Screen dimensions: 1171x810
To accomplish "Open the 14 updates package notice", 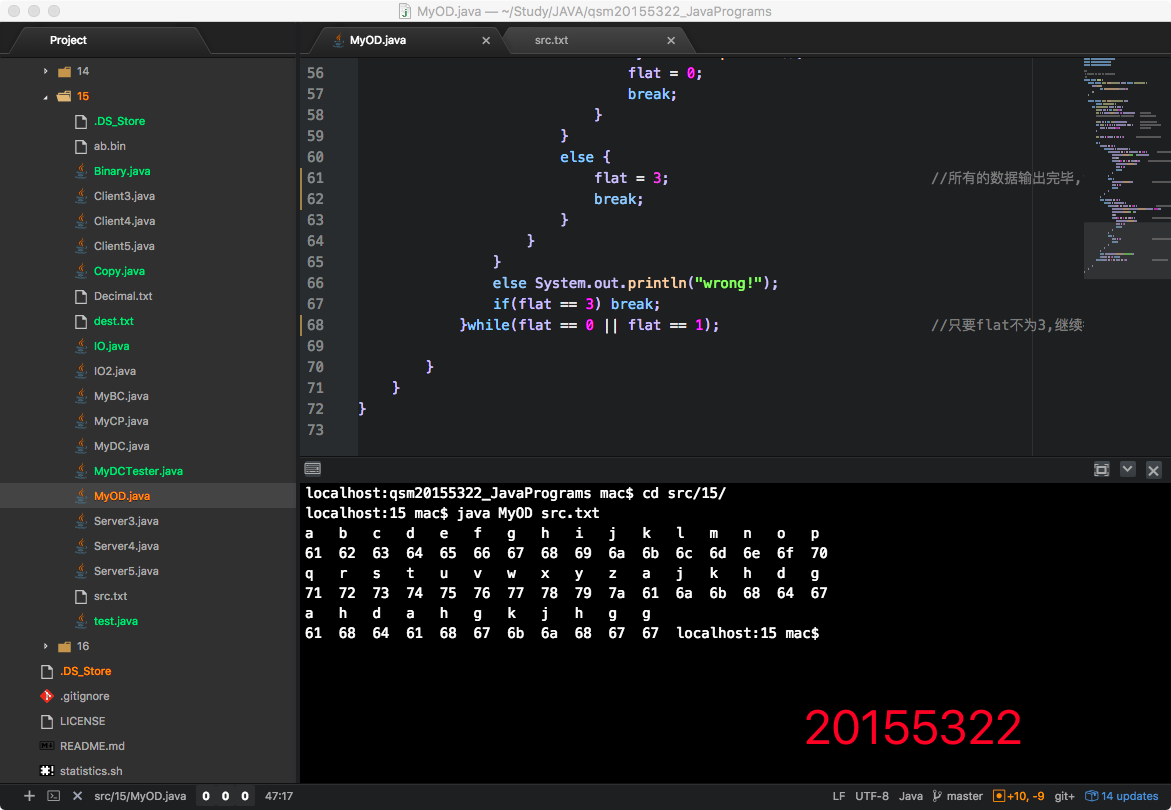I will (1122, 796).
